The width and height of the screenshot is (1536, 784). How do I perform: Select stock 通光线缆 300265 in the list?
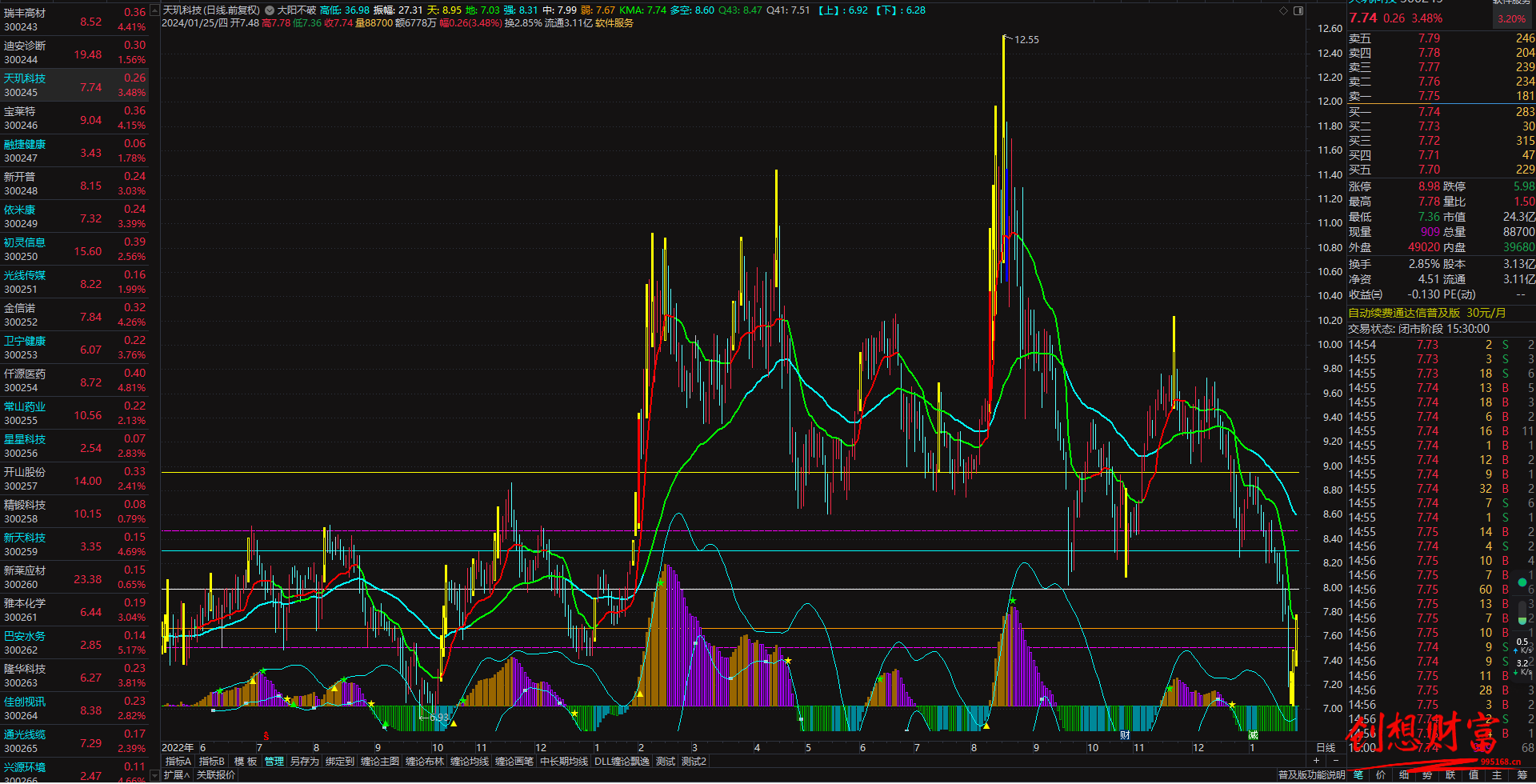pos(74,742)
